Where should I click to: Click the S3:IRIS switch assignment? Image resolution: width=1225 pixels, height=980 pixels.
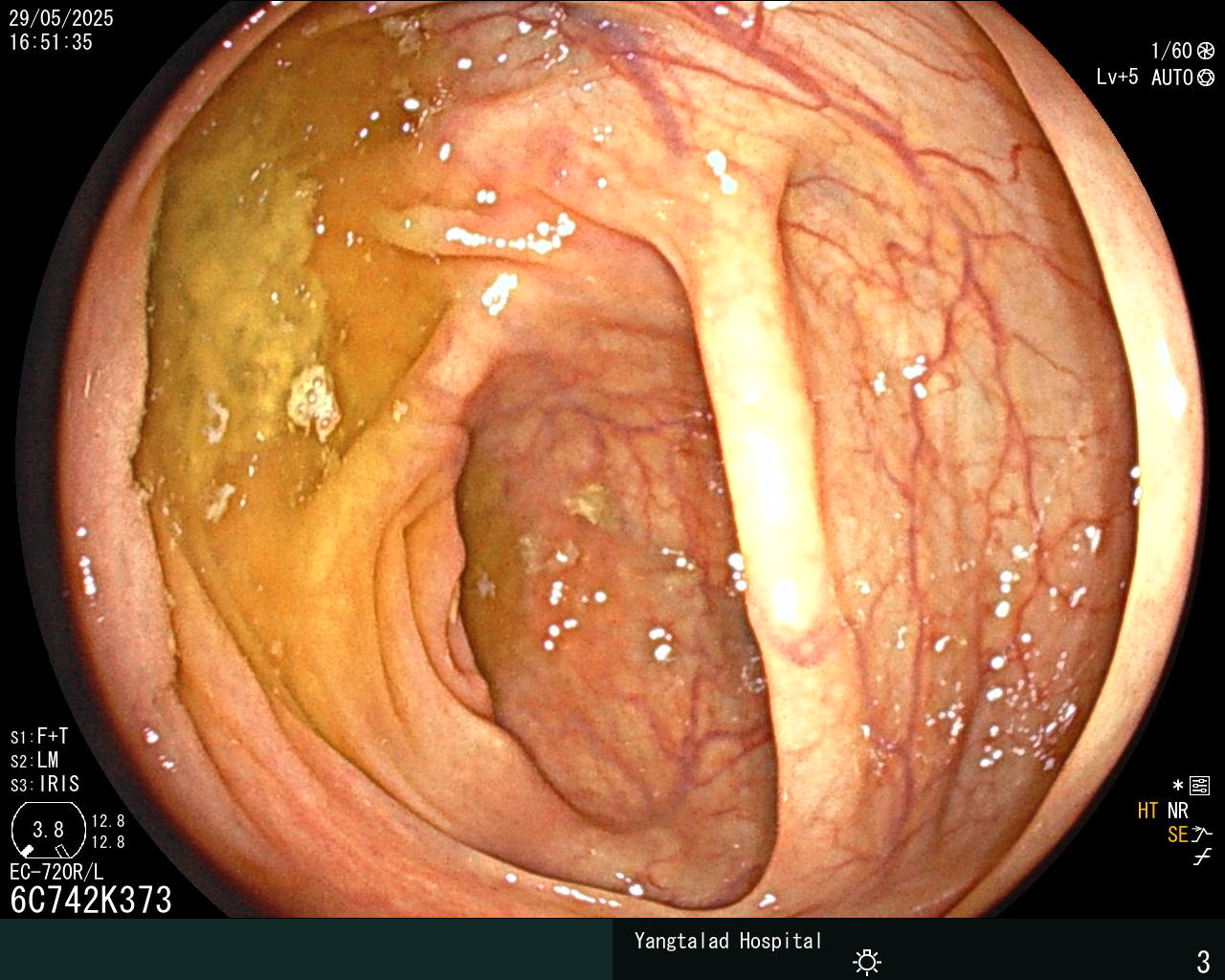point(45,784)
